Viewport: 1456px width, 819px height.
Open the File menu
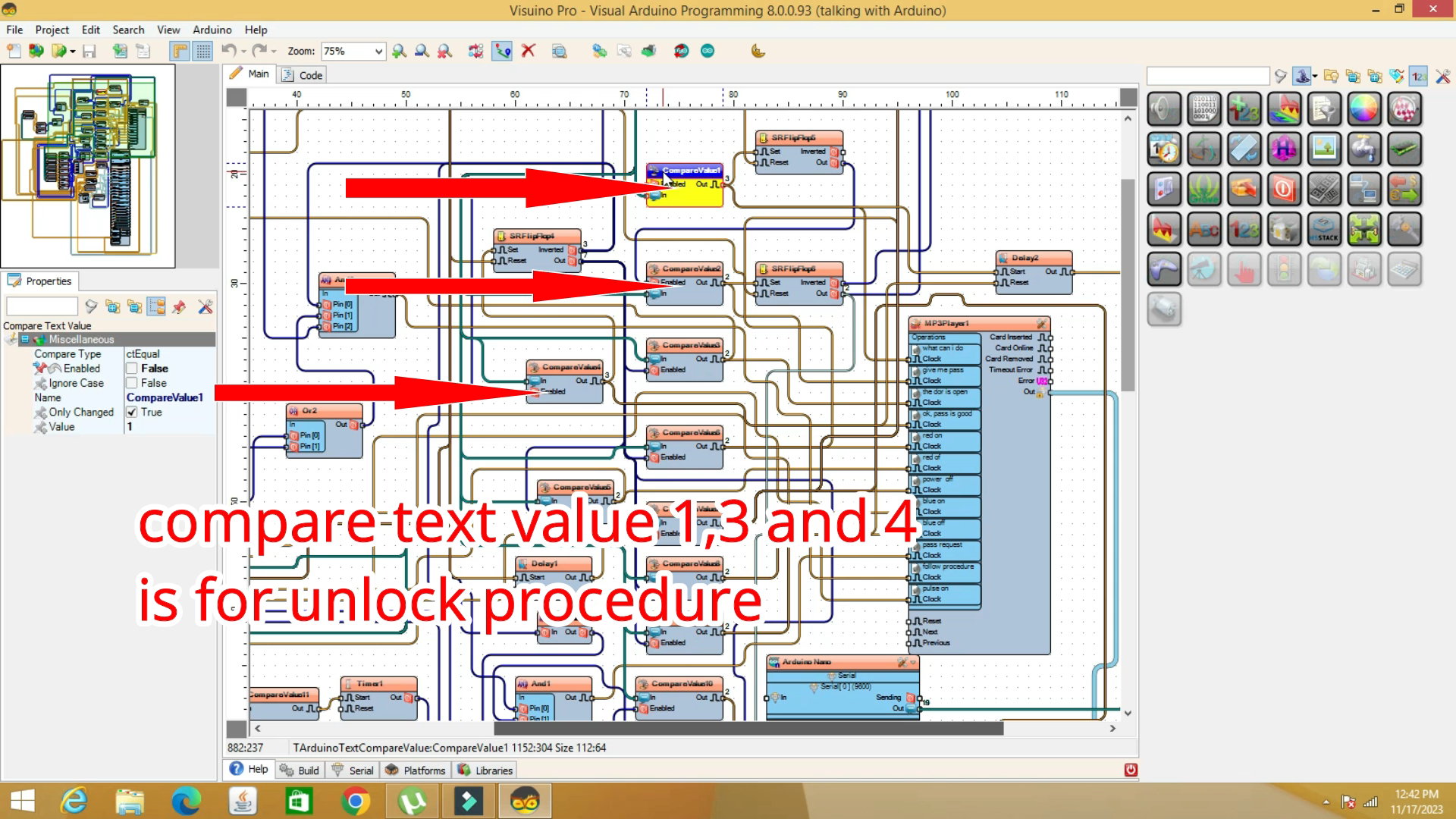pyautogui.click(x=14, y=30)
